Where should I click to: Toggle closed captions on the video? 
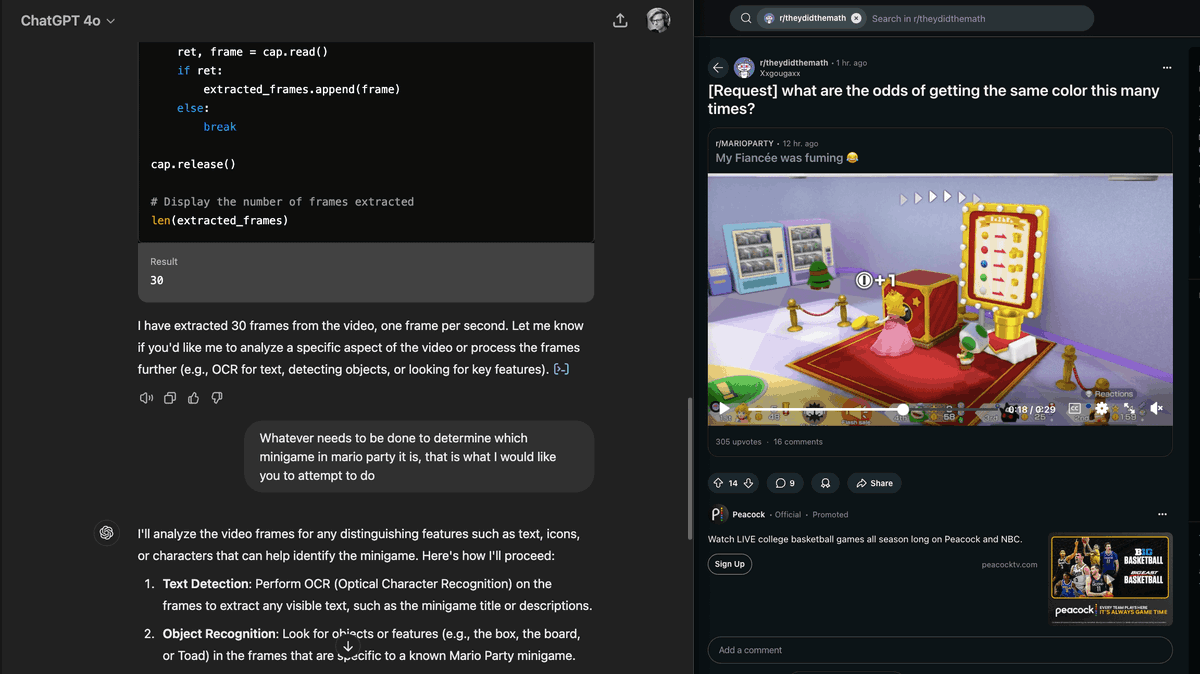click(1075, 408)
